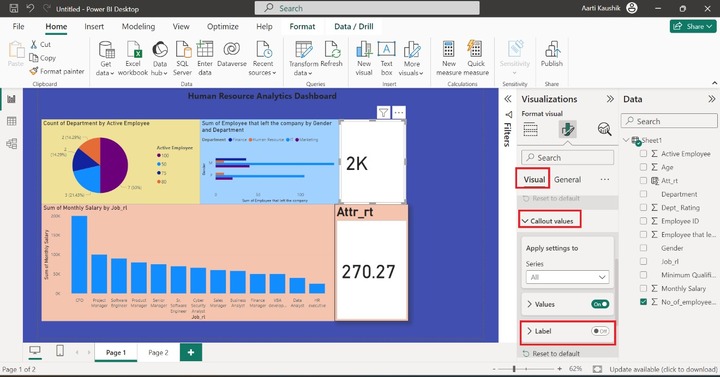The width and height of the screenshot is (720, 377).
Task: Turn on the Label toggle
Action: (x=600, y=331)
